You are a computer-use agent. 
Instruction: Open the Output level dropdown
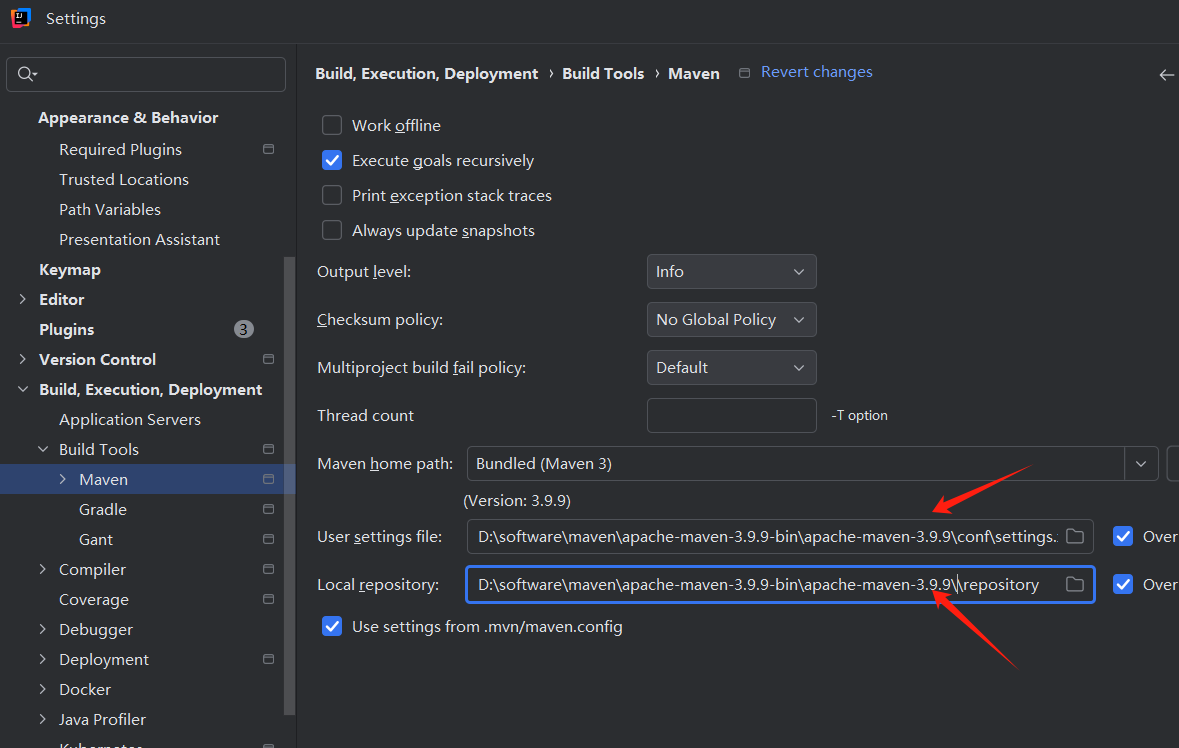pyautogui.click(x=732, y=271)
